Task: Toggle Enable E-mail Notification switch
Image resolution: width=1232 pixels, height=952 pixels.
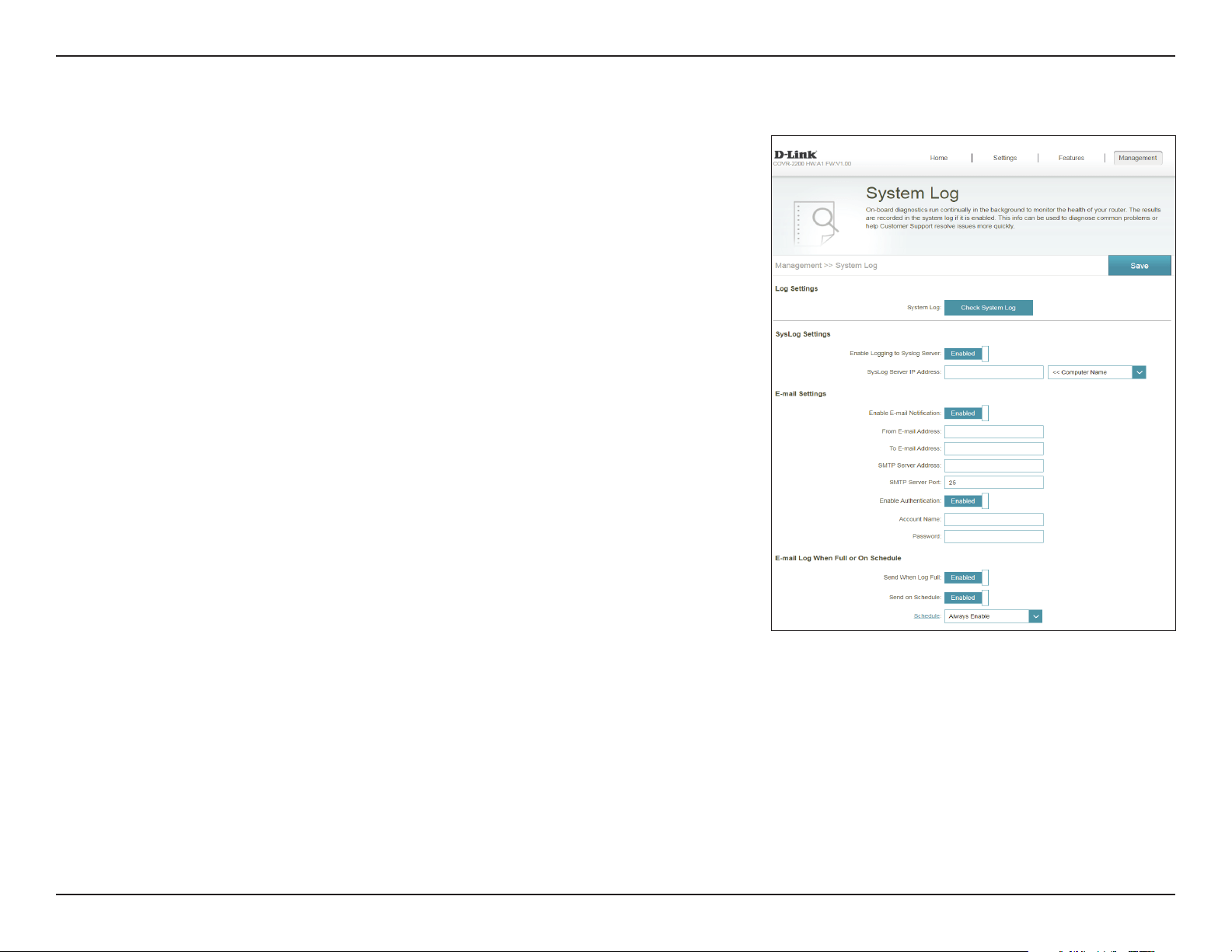Action: 966,413
